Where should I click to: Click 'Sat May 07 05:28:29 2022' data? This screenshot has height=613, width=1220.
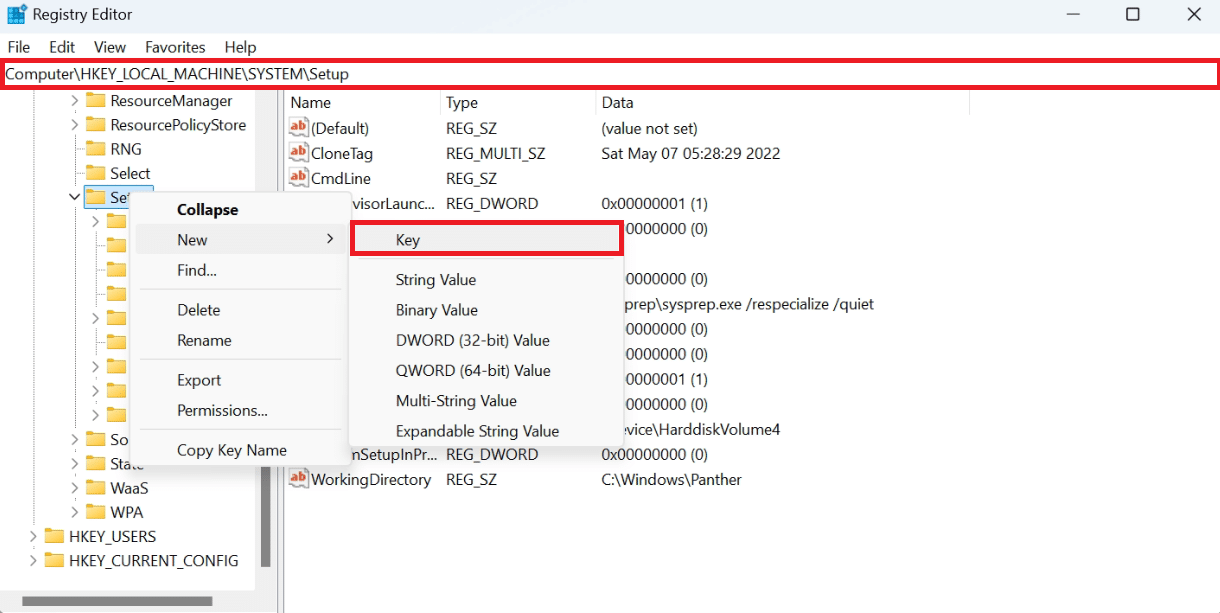click(x=691, y=153)
